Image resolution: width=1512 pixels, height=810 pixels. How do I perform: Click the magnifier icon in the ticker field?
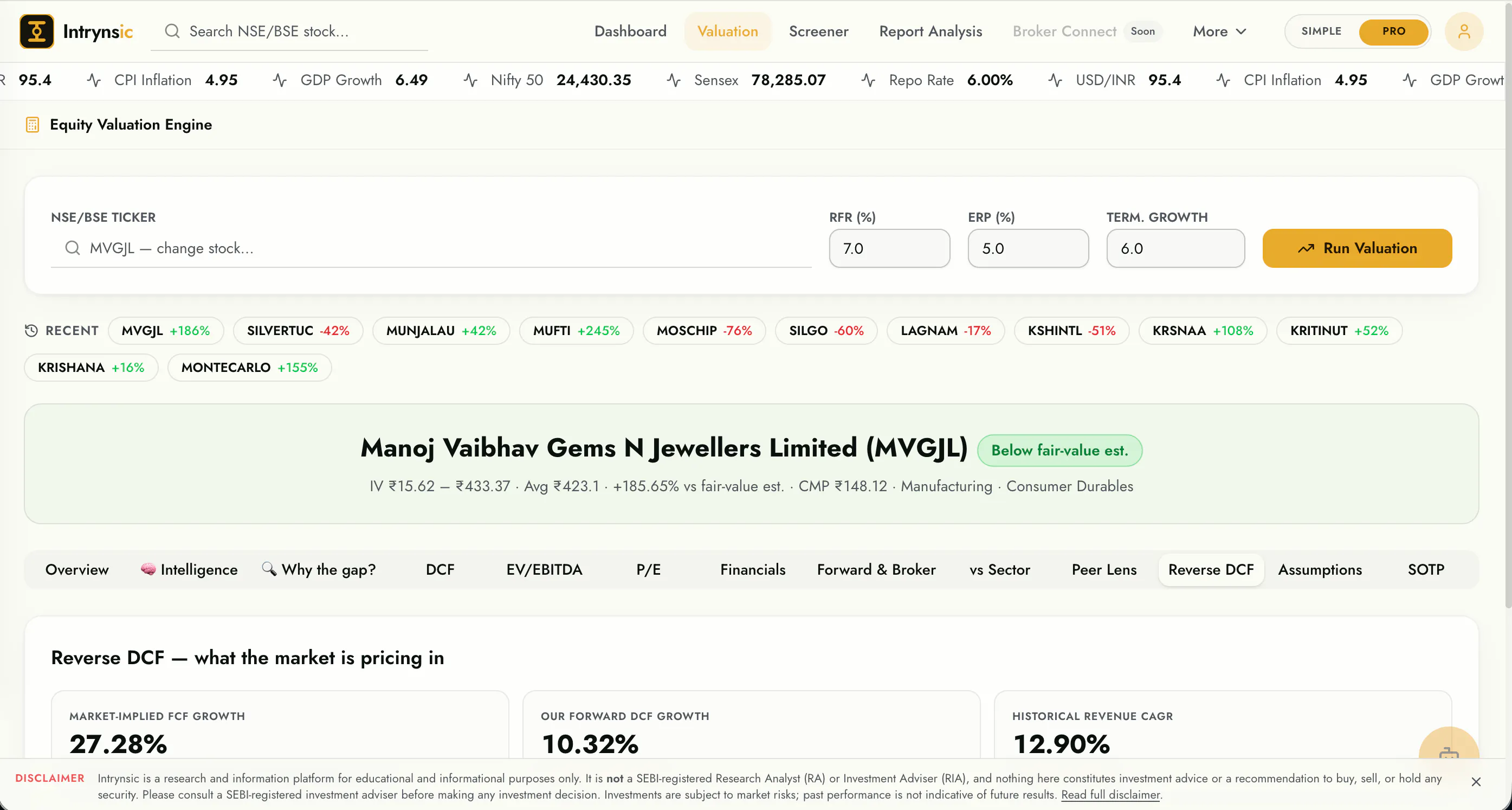(72, 248)
